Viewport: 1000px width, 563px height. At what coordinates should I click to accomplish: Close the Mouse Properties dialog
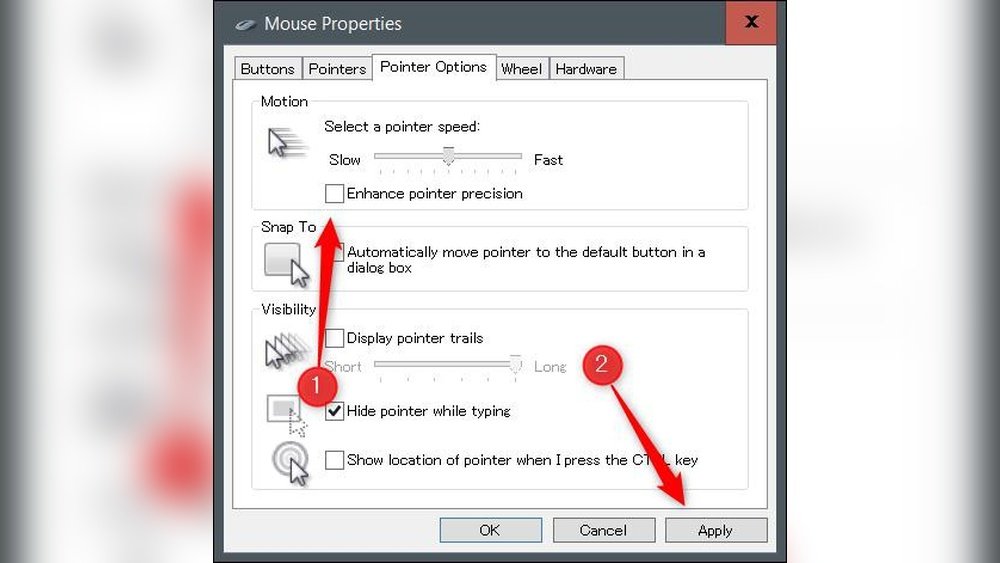pos(751,22)
